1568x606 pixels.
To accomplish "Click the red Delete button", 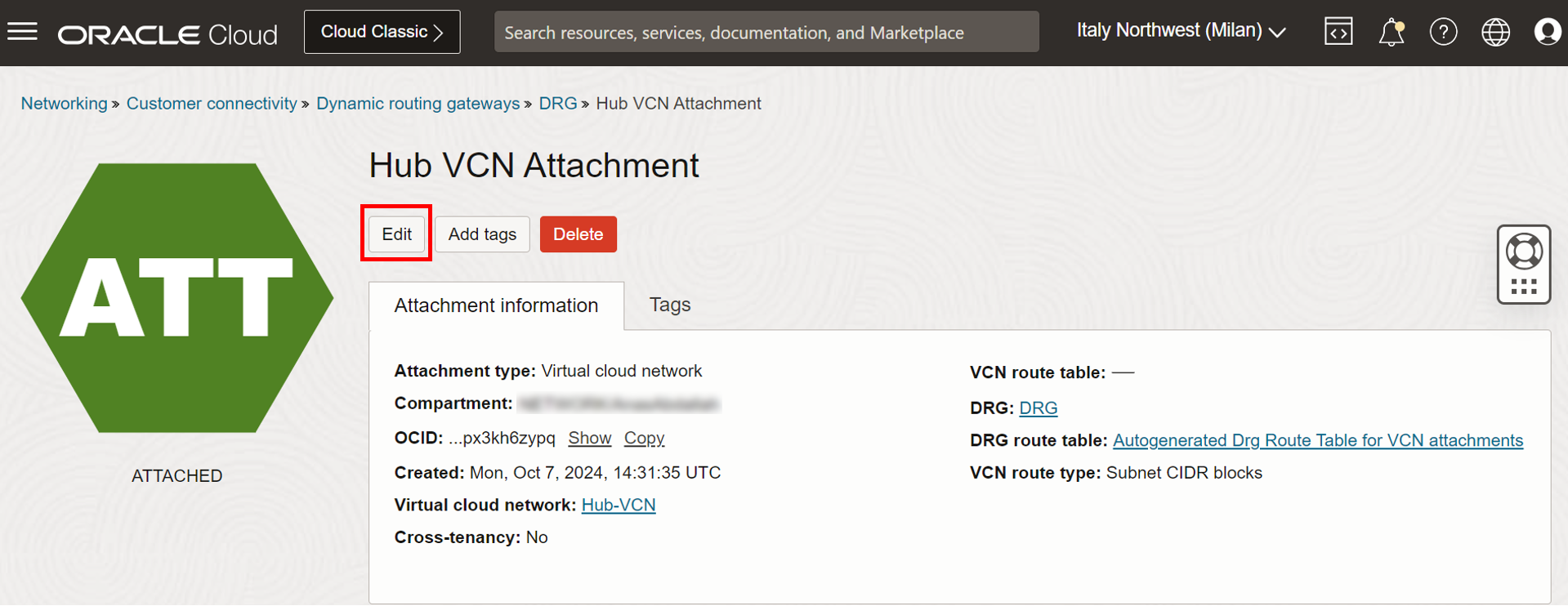I will (579, 234).
